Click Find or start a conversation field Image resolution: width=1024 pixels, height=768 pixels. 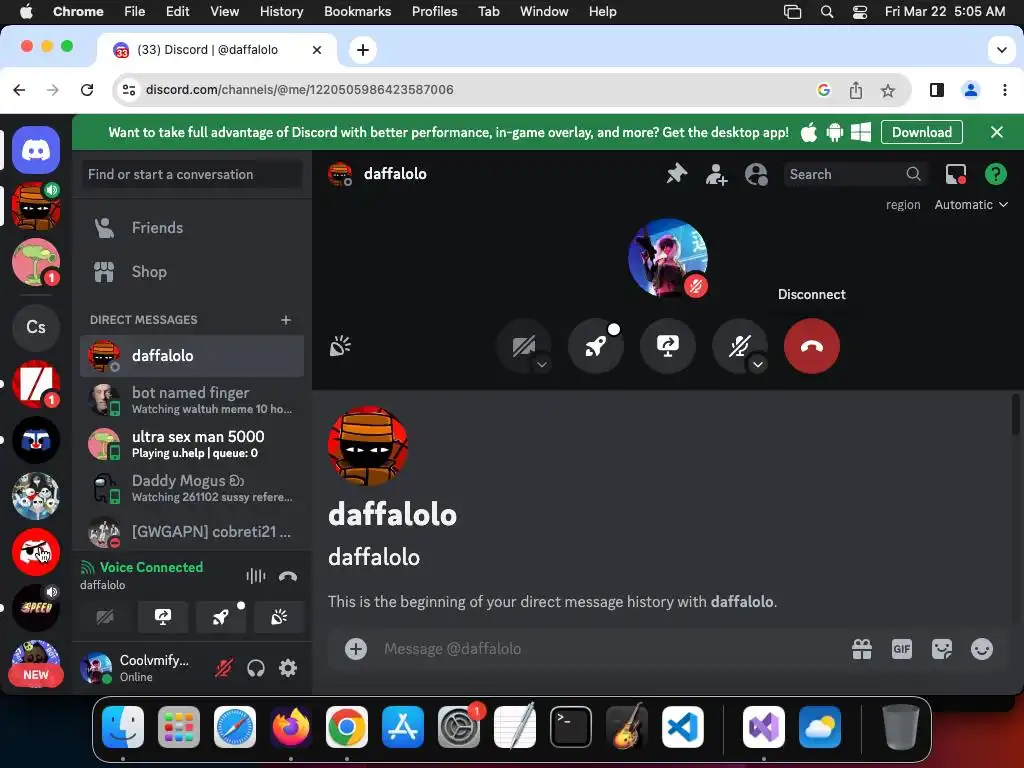(x=192, y=174)
